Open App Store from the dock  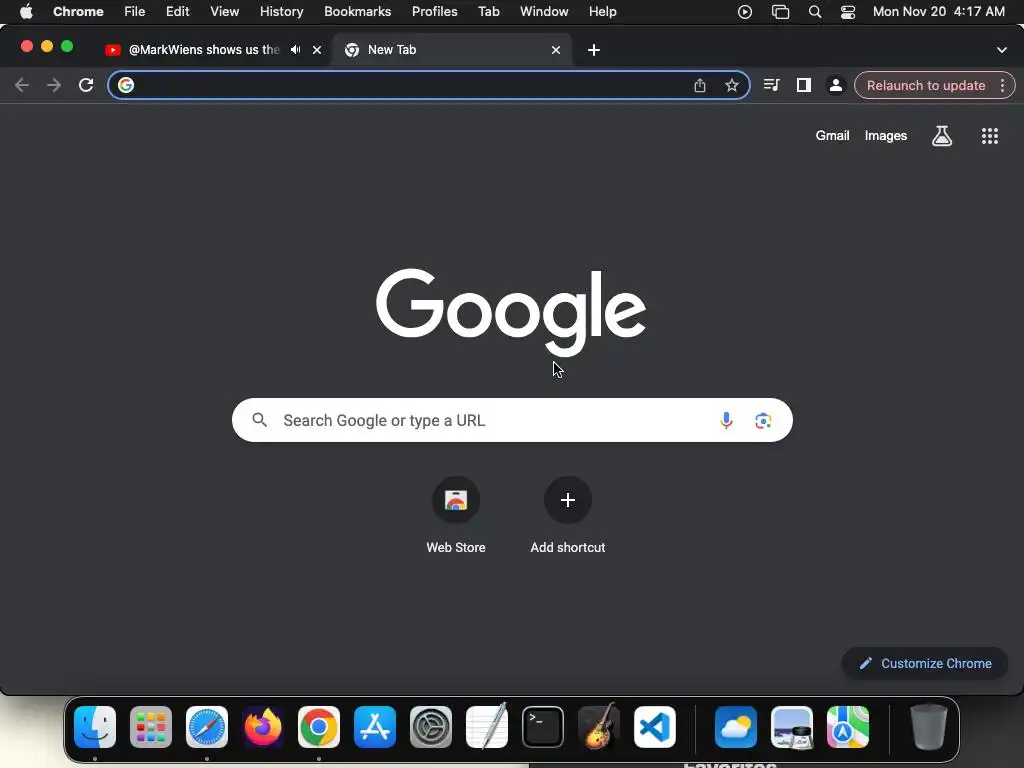point(375,727)
